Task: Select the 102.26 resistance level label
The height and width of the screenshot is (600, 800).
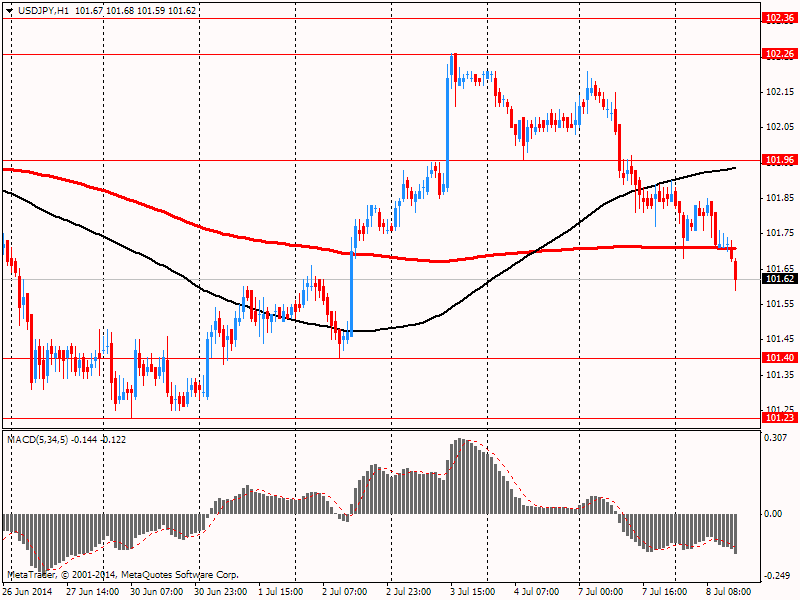Action: 780,54
